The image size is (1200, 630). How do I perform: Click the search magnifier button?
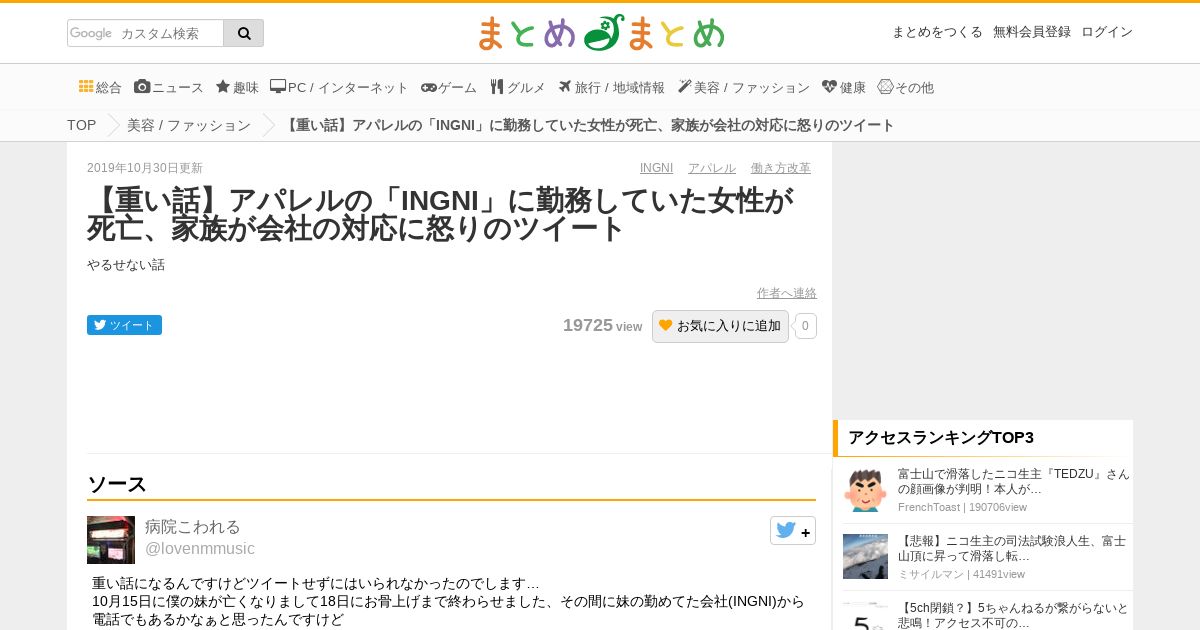(x=244, y=33)
